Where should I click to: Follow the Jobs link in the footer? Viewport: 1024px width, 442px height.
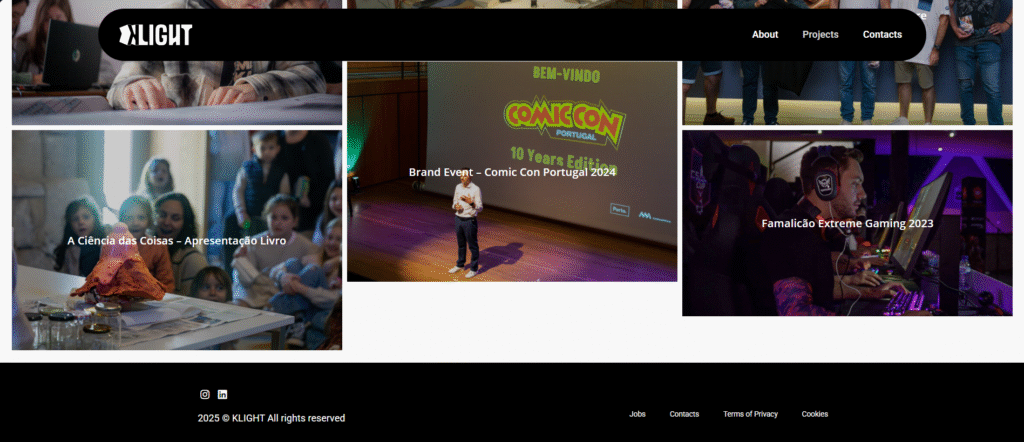(637, 414)
